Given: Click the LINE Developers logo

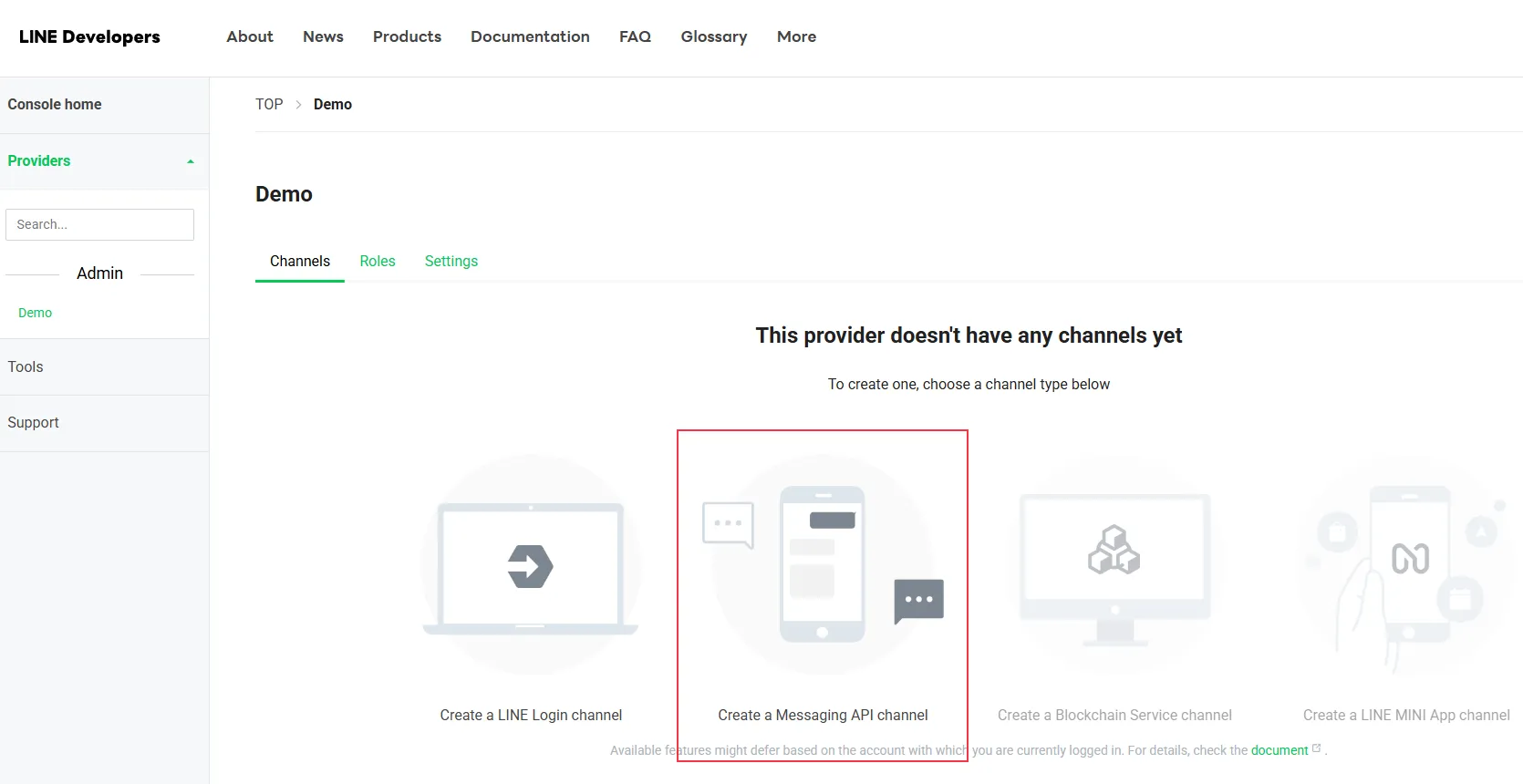Looking at the screenshot, I should pos(89,37).
